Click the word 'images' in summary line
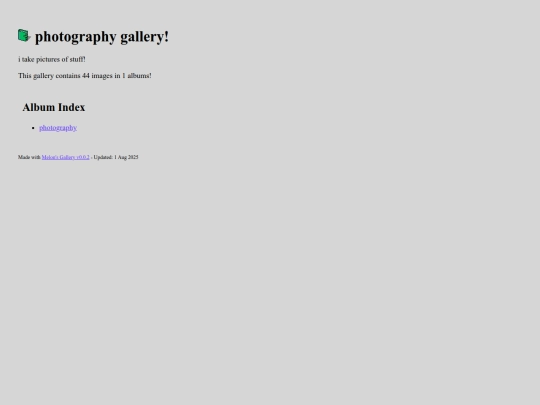This screenshot has width=540, height=405. 102,76
